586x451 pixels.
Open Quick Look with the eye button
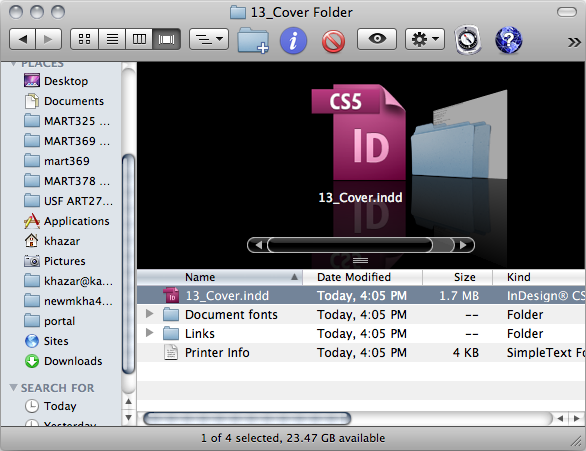coord(377,39)
